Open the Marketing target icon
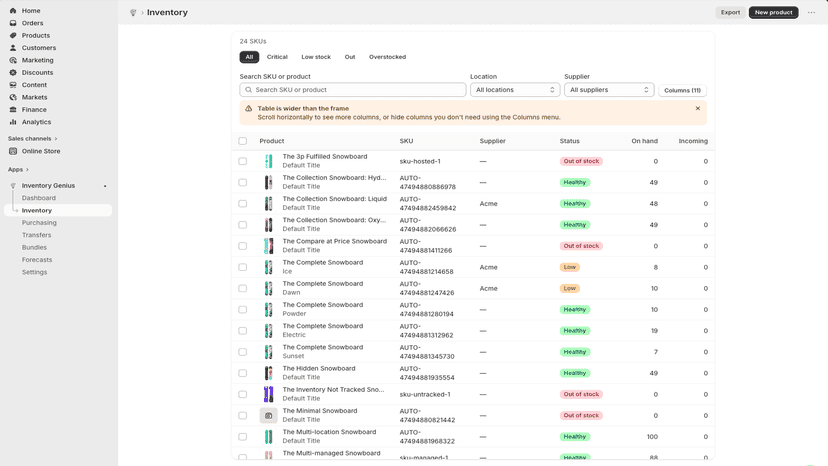Image resolution: width=828 pixels, height=466 pixels. click(x=13, y=60)
